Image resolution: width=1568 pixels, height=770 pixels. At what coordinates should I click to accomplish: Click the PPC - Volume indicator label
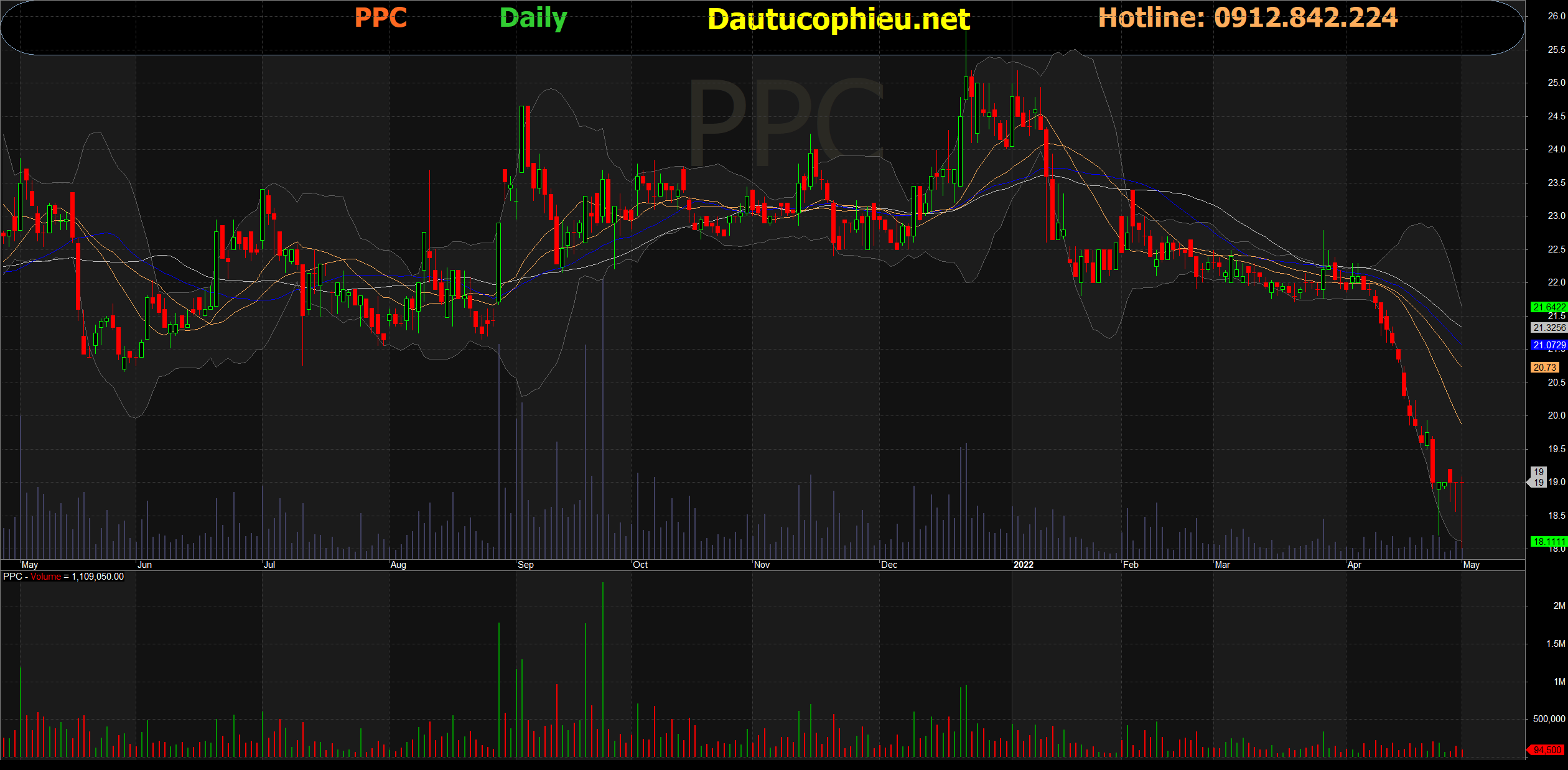click(x=63, y=577)
